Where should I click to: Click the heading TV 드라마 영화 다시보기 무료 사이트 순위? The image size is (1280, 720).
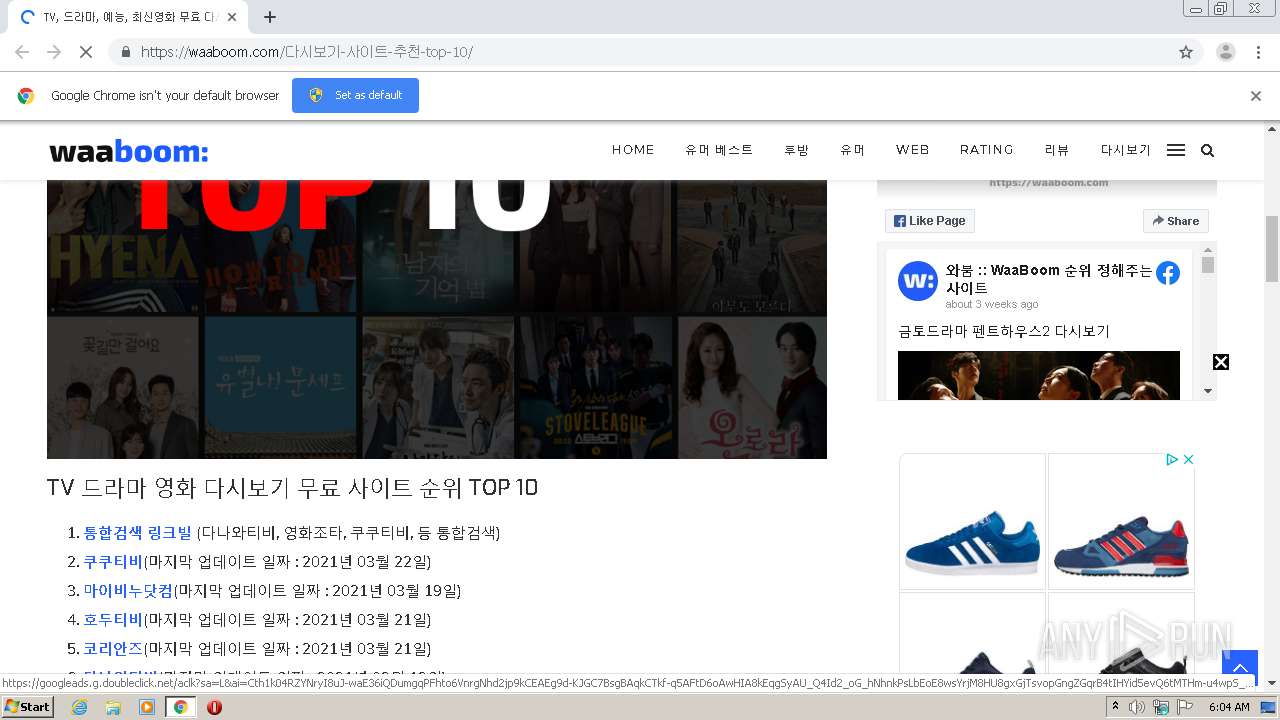click(x=292, y=487)
